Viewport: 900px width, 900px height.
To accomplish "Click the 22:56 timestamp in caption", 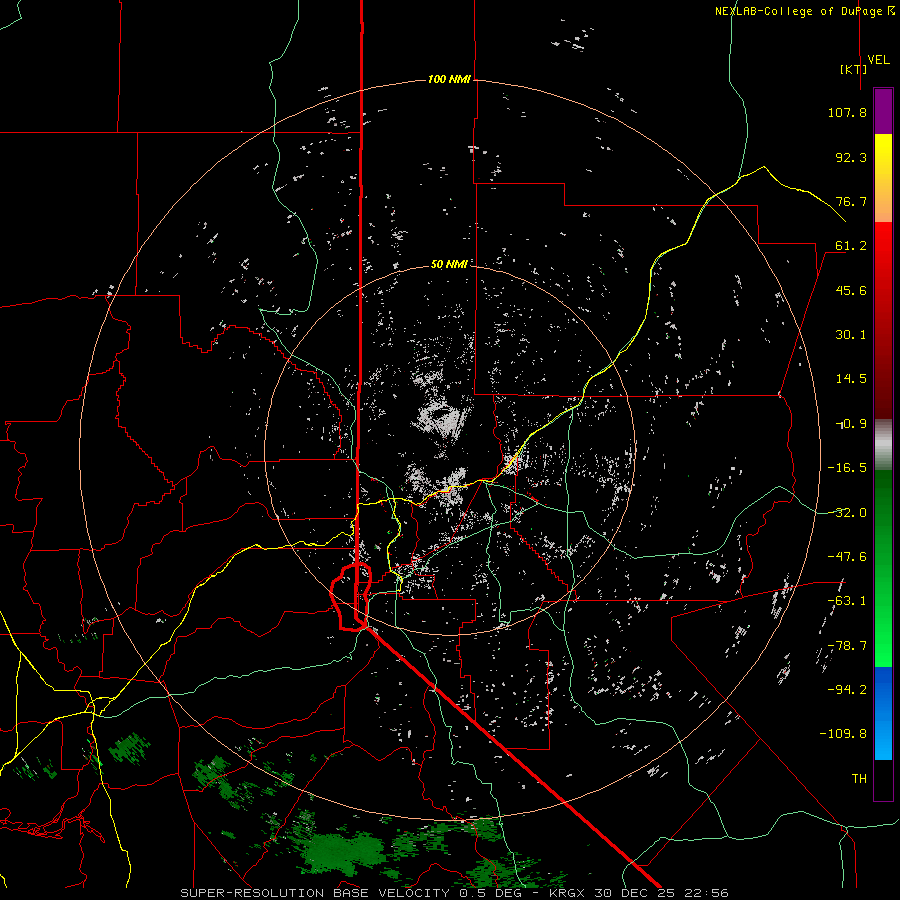I will 709,893.
